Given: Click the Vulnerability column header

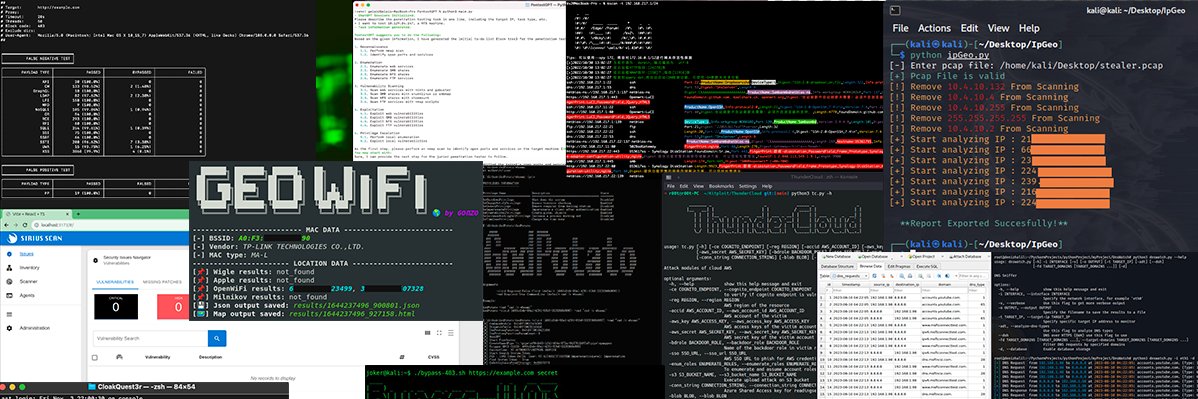Looking at the screenshot, I should [157, 357].
